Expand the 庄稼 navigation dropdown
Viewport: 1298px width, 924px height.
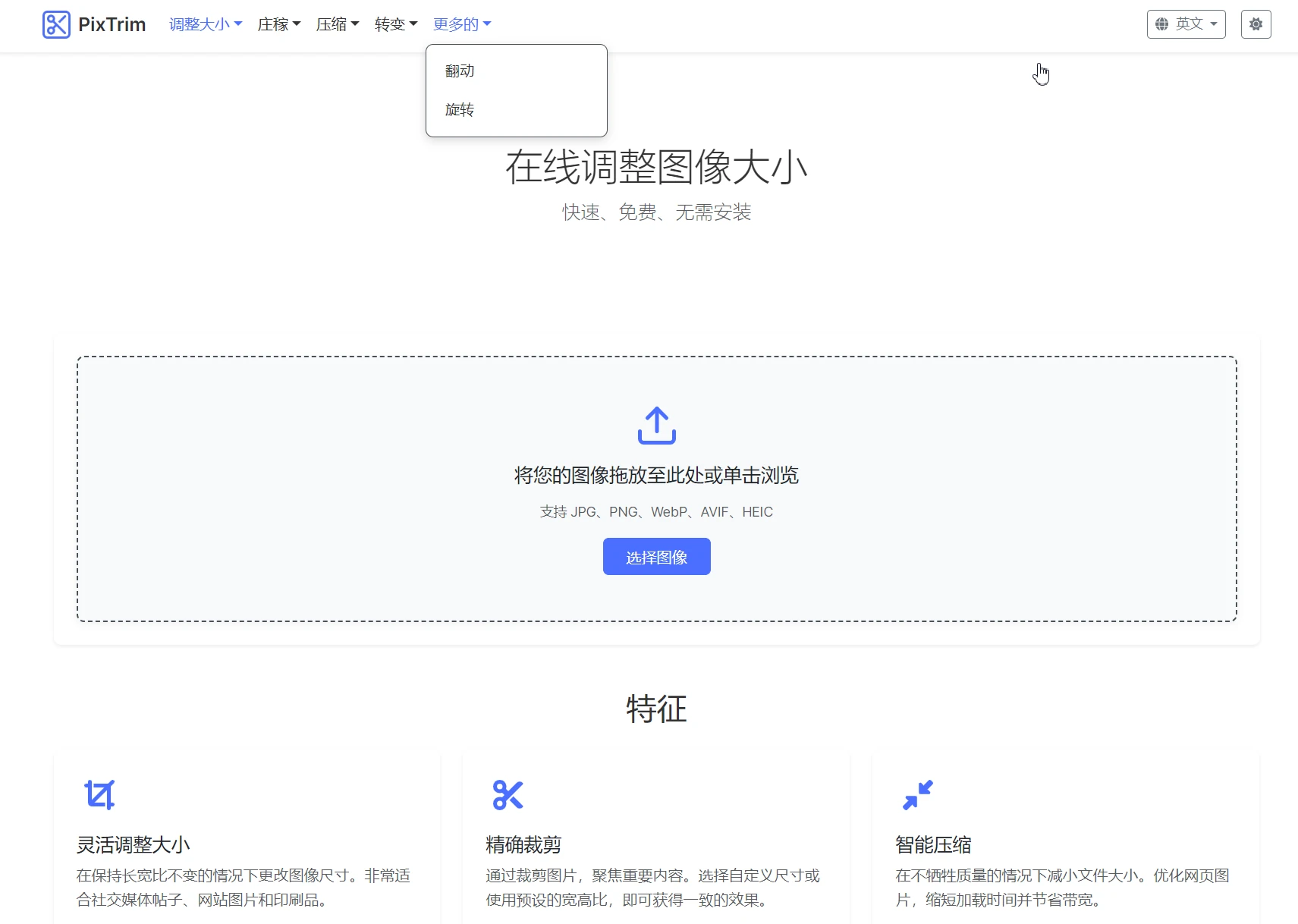[279, 24]
